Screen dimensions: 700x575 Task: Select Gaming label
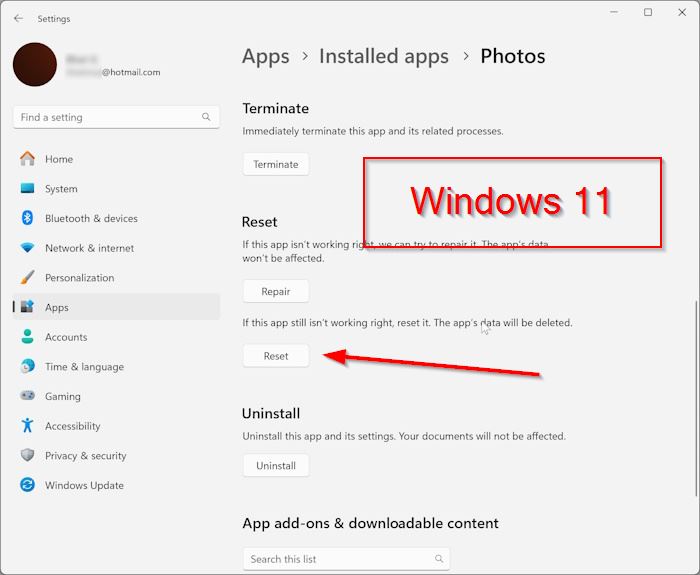coord(62,396)
